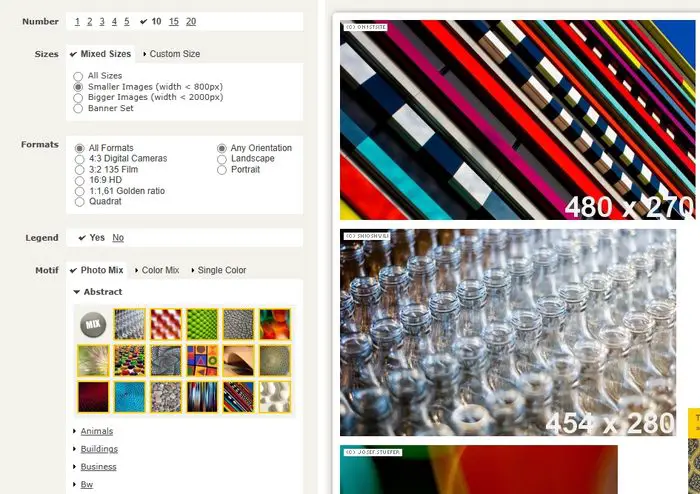Viewport: 700px width, 494px height.
Task: Pick the colorful geometric shapes motif thumbnail
Action: click(x=202, y=361)
